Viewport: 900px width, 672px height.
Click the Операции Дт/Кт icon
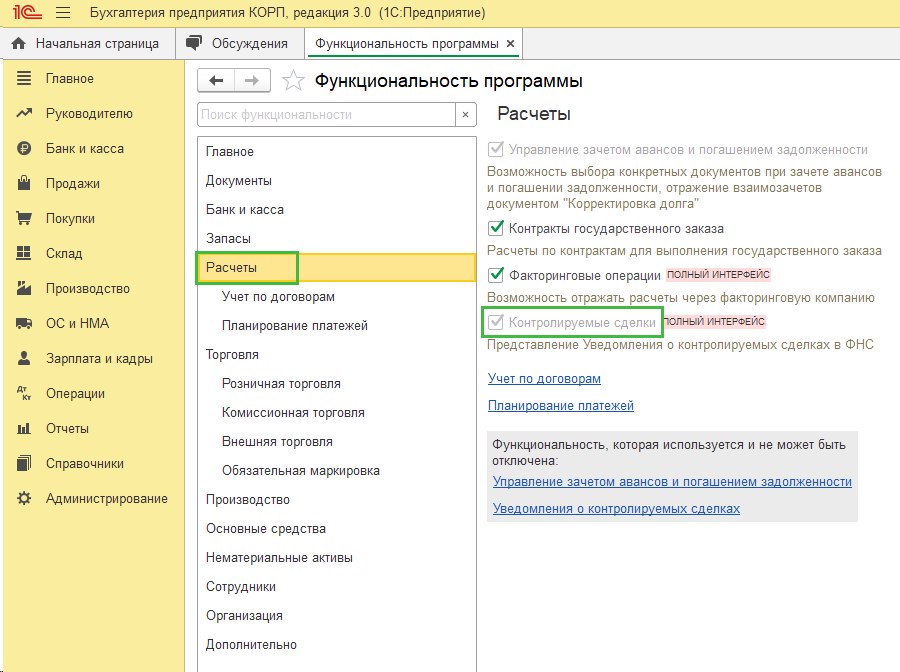[24, 393]
